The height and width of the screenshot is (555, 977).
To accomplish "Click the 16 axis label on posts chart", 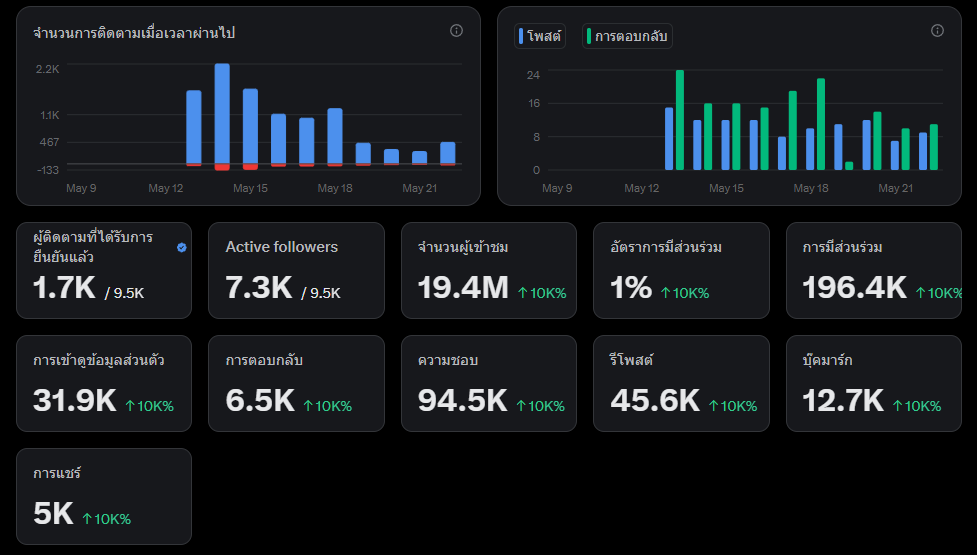I will click(x=534, y=103).
